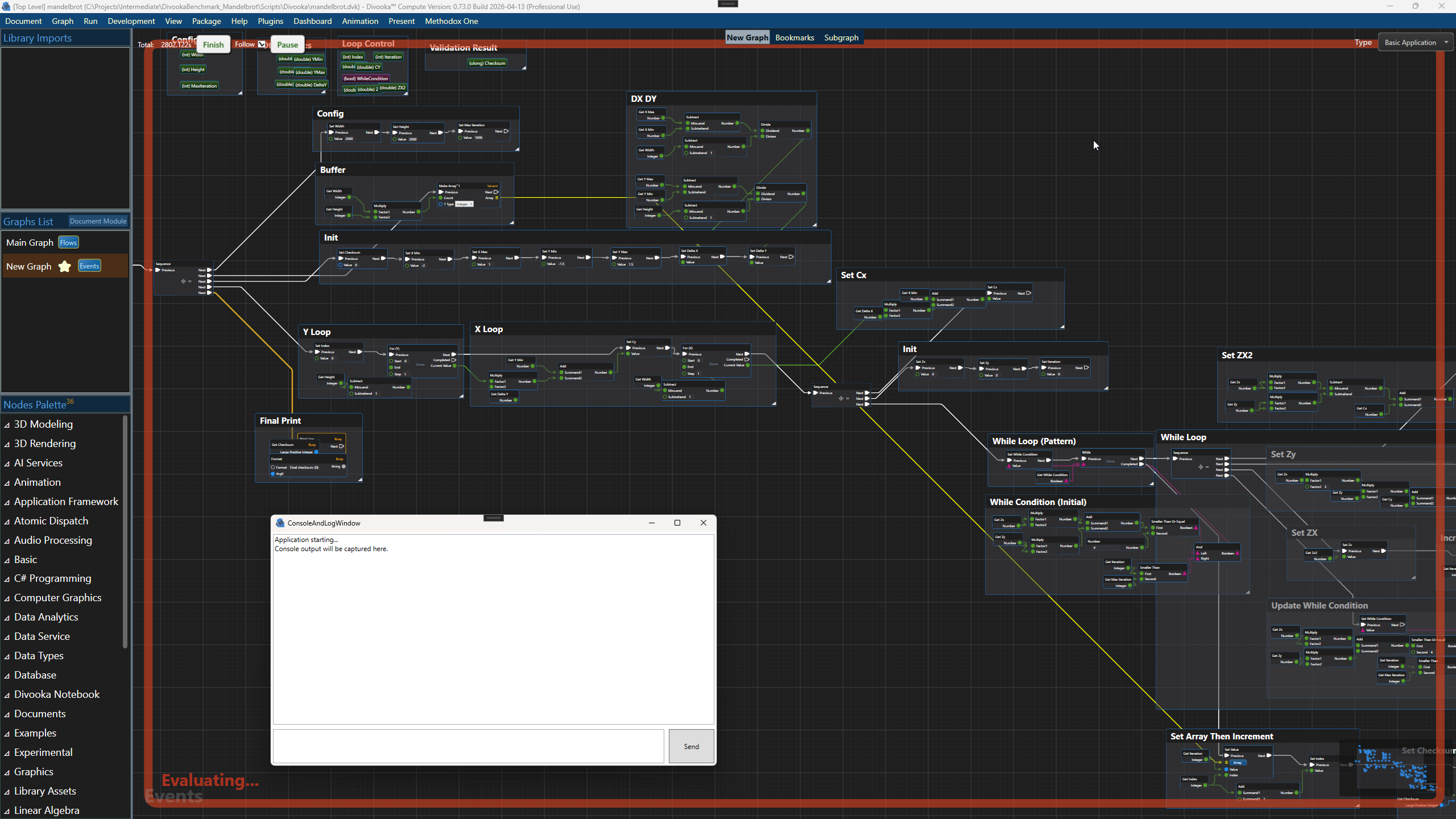Screen dimensions: 1456x819
Task: Minimize the ConsoleAndLogWindow
Action: point(652,523)
